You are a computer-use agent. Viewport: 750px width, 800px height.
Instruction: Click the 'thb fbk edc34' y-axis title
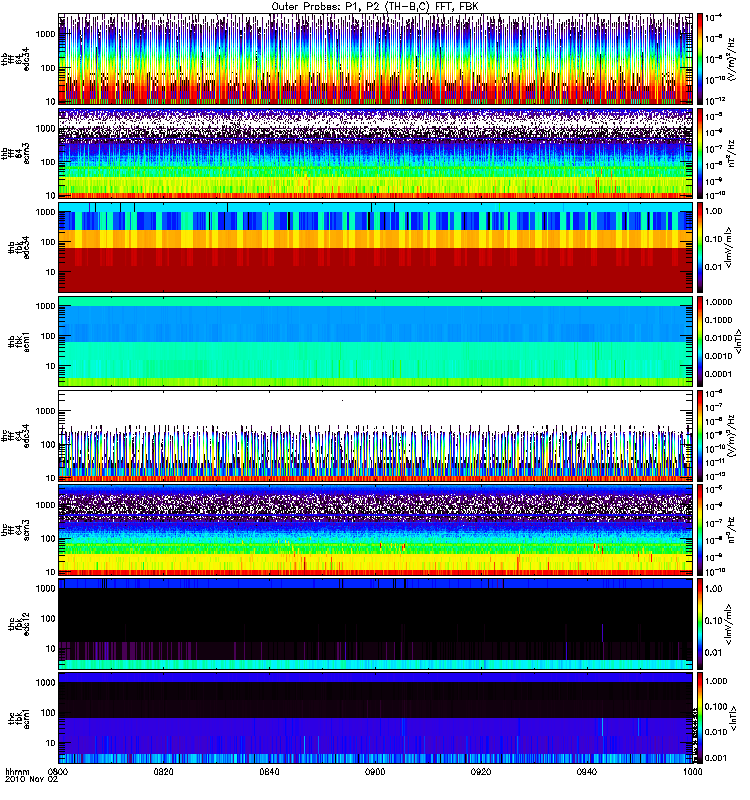click(18, 247)
